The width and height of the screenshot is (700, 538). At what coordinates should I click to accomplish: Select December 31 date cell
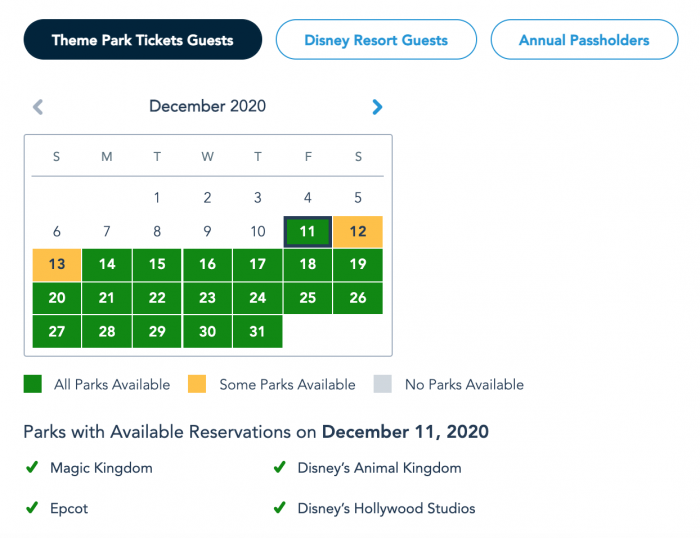point(258,331)
